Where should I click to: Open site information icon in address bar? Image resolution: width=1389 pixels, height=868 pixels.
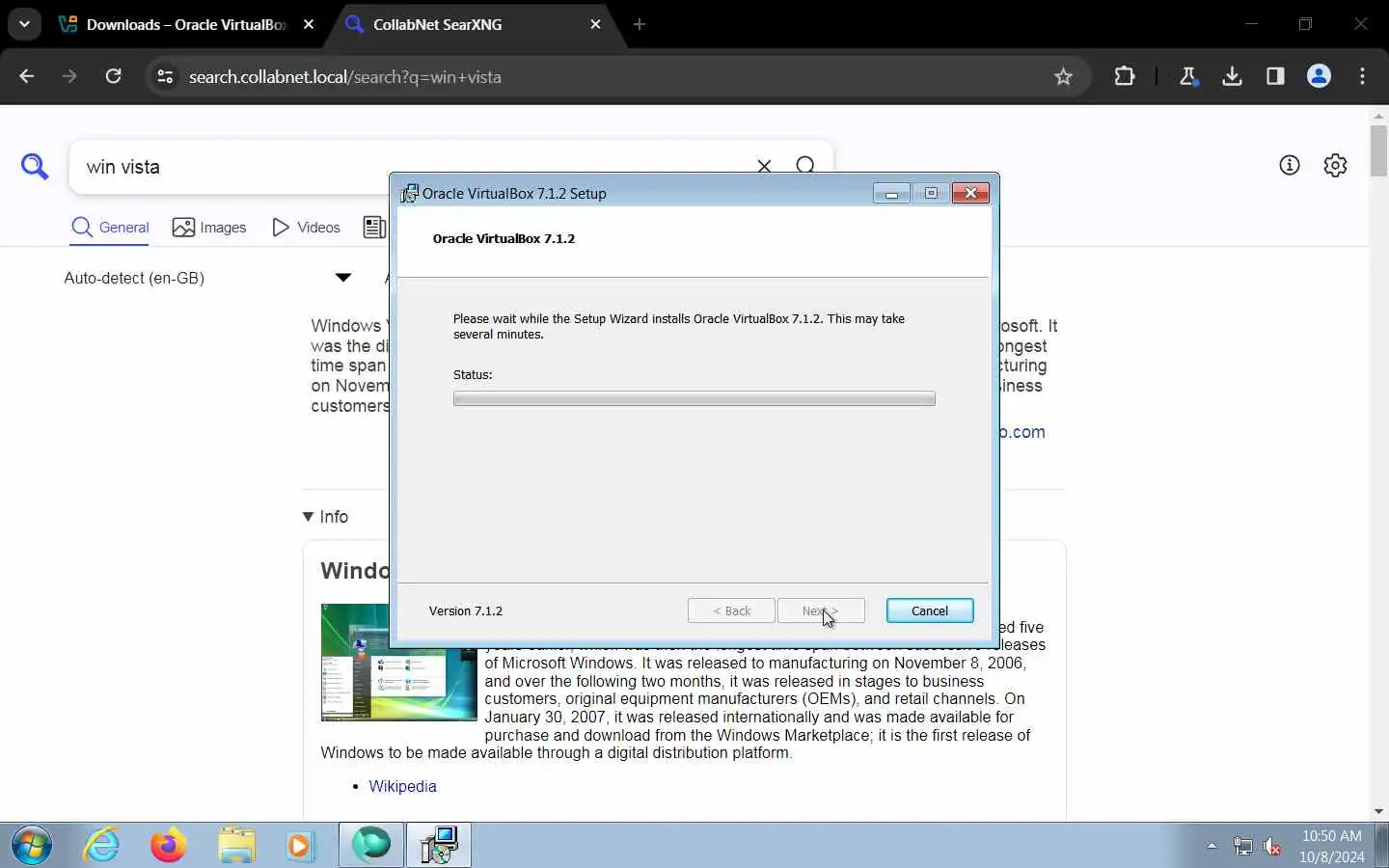[x=165, y=76]
